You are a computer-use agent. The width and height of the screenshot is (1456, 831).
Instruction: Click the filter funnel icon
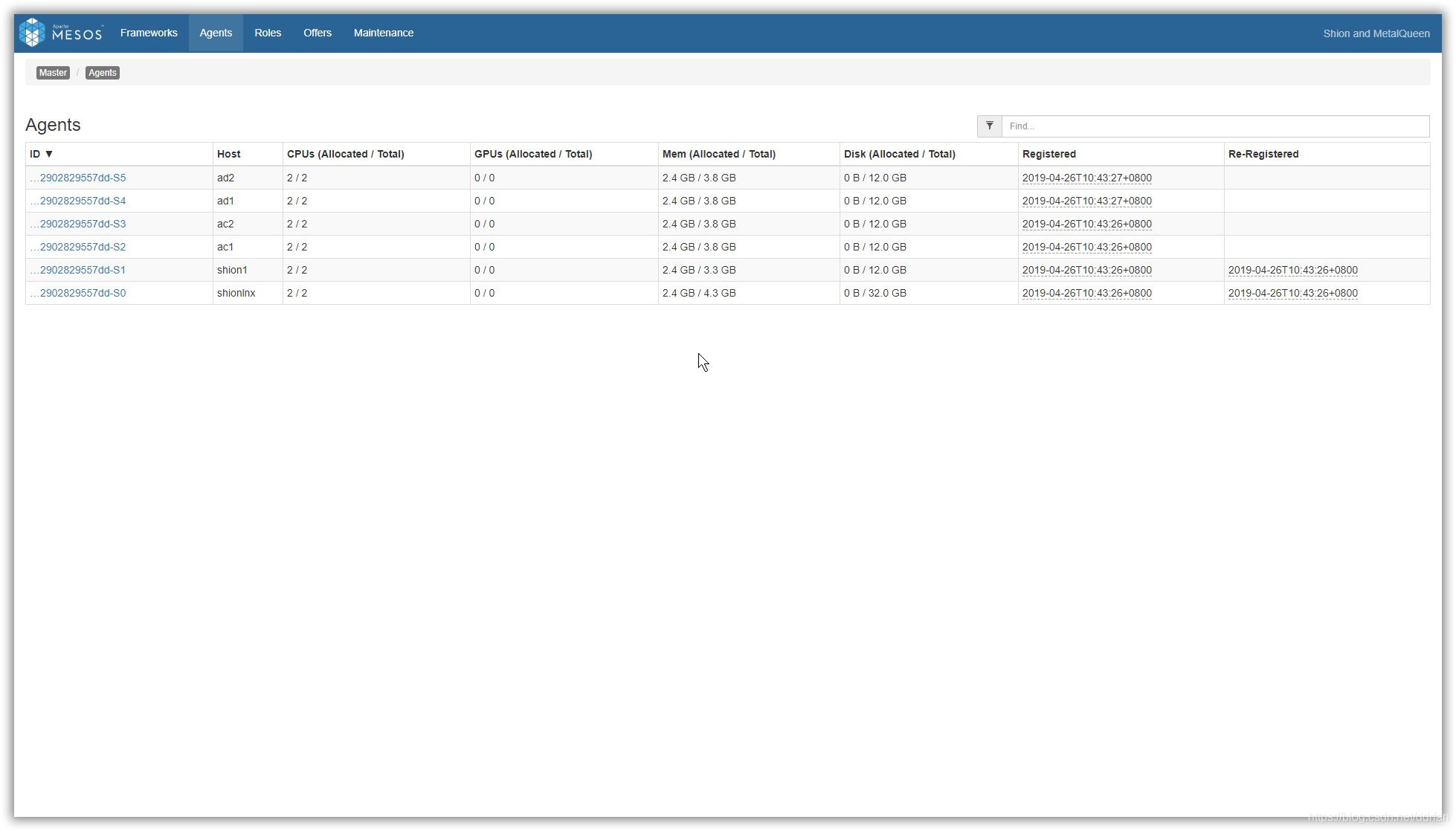point(989,126)
